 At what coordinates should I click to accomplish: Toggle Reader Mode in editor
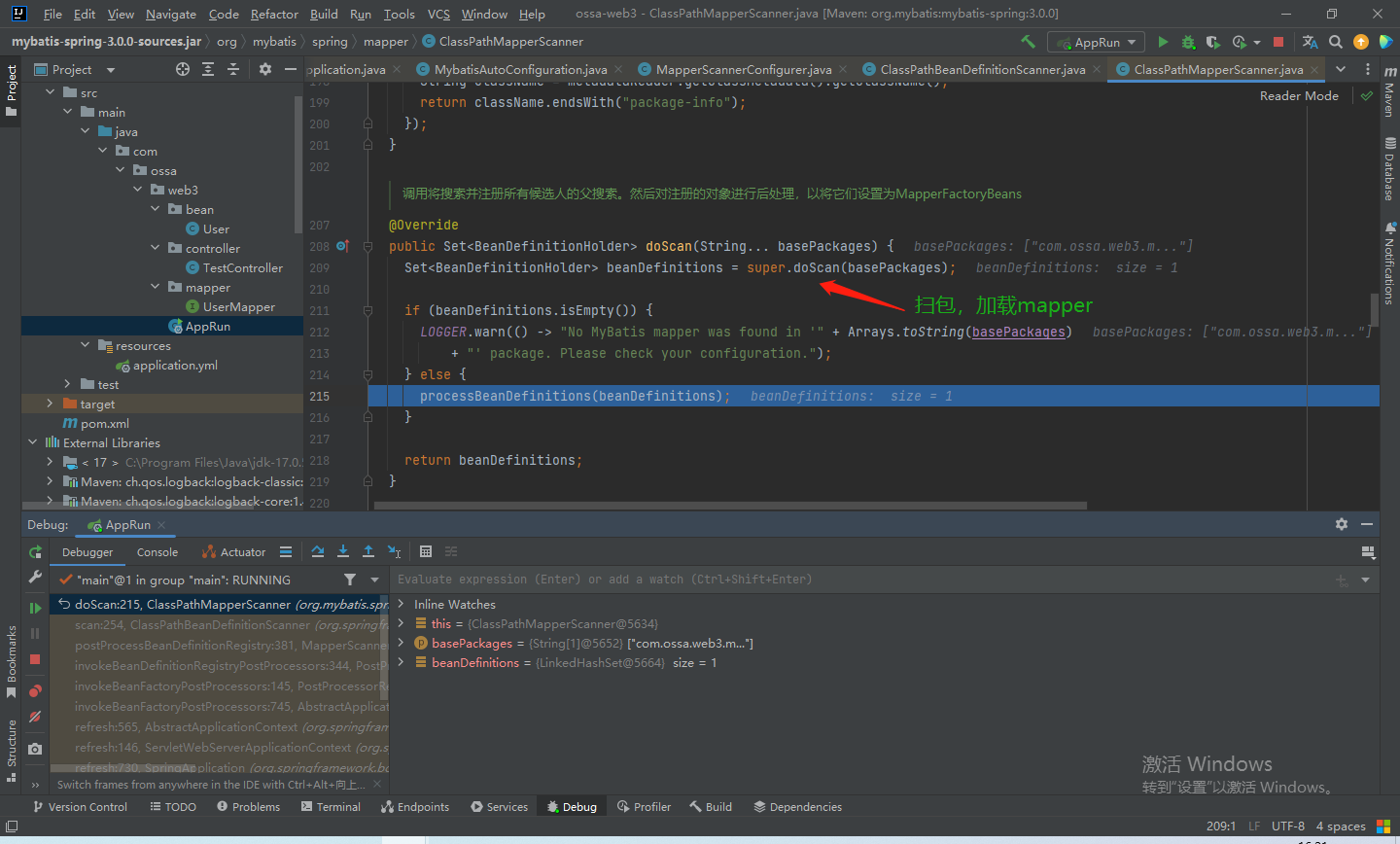(x=1299, y=95)
